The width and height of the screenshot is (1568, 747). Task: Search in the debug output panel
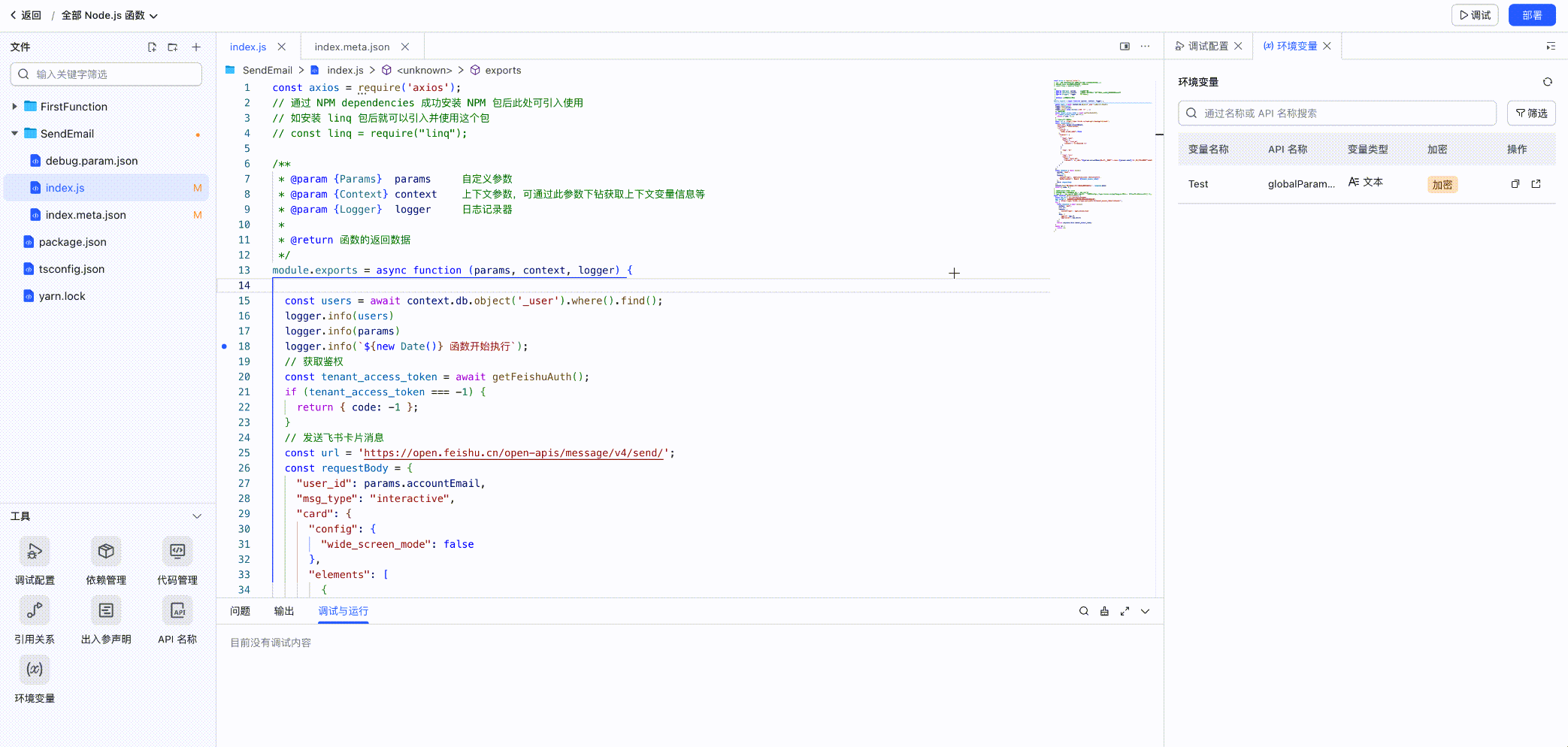(x=1084, y=612)
